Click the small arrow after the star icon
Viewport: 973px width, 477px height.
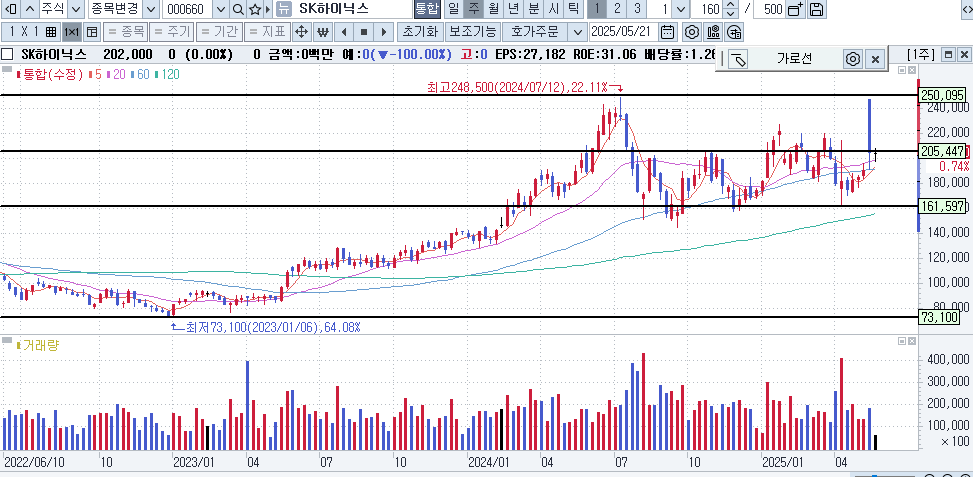click(x=267, y=9)
